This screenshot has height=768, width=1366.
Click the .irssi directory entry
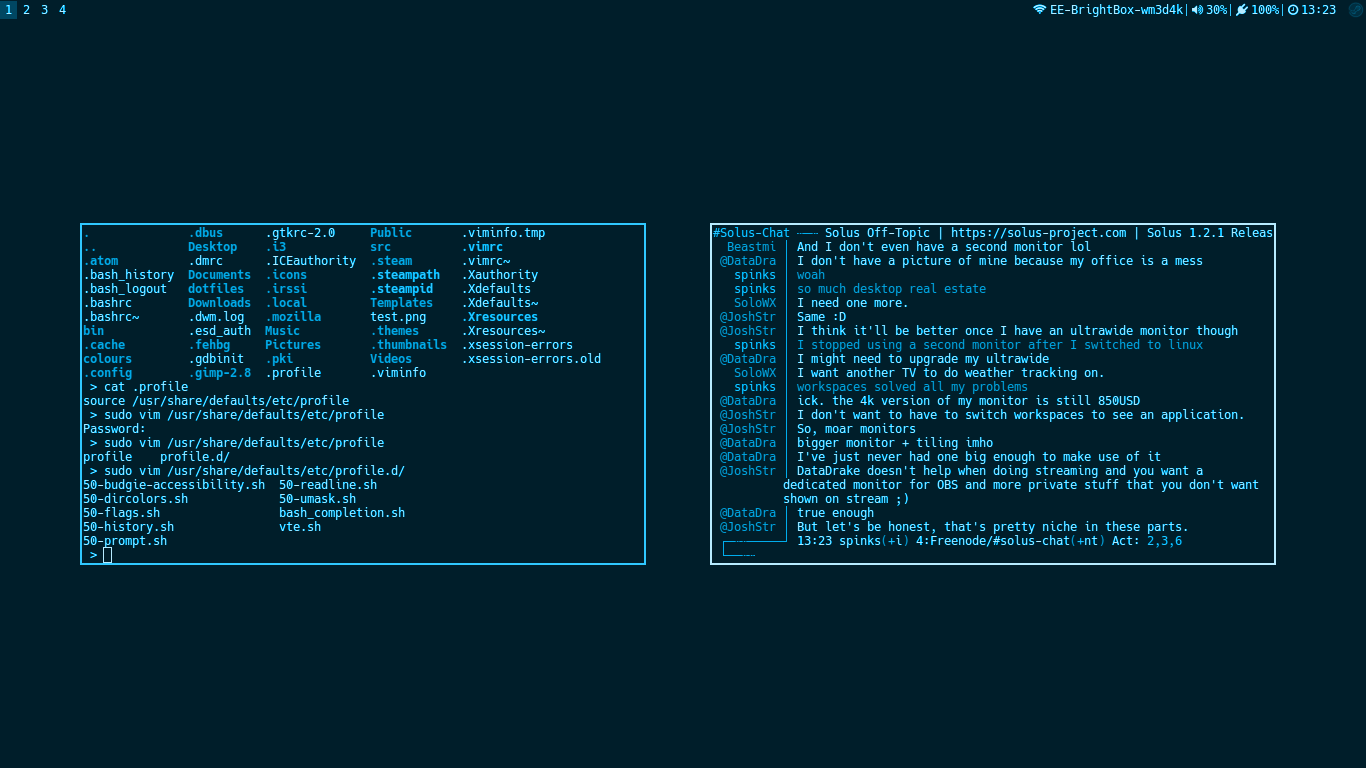click(x=286, y=289)
